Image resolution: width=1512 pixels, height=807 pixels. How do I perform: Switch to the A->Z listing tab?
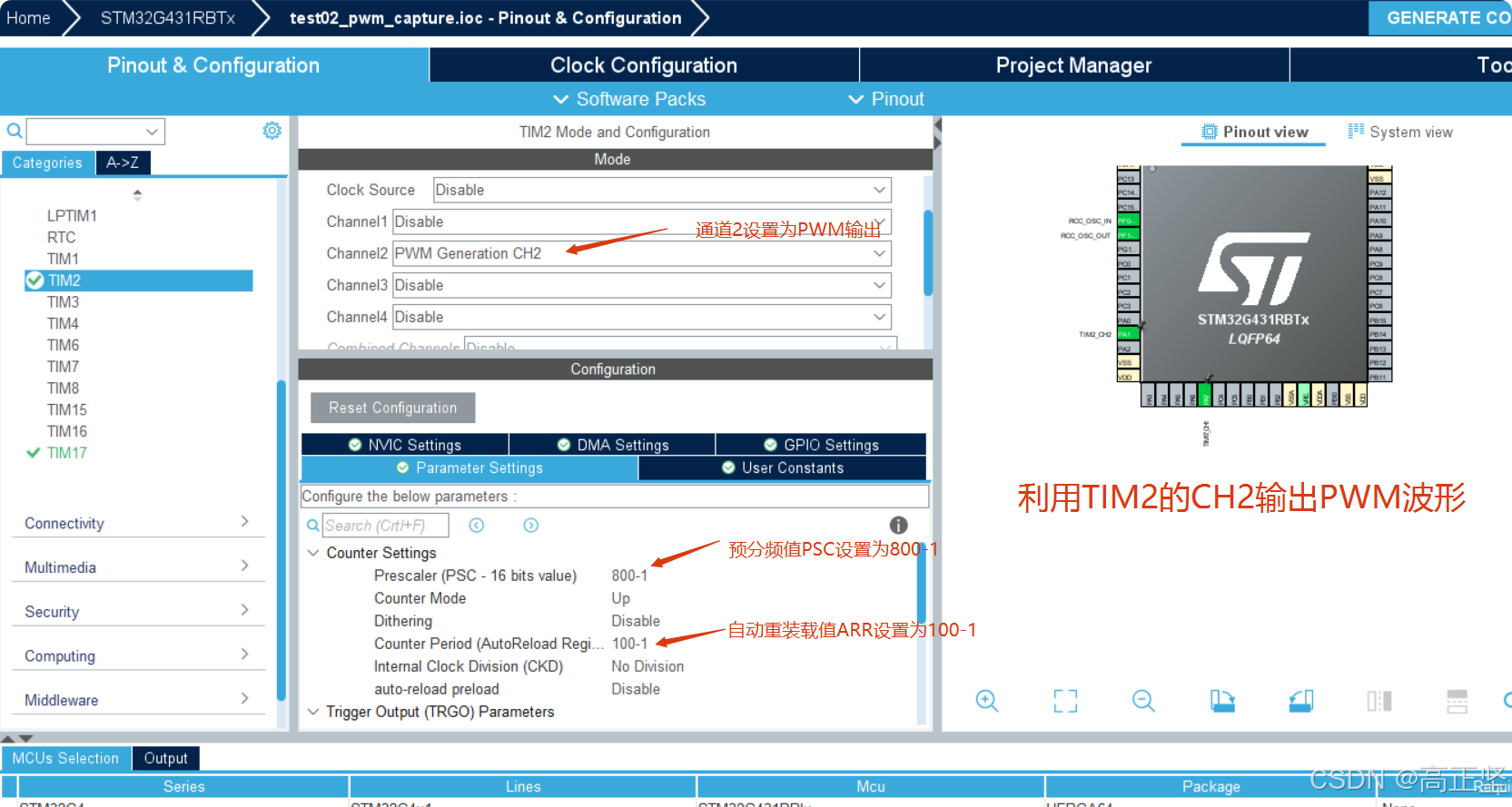[x=123, y=162]
